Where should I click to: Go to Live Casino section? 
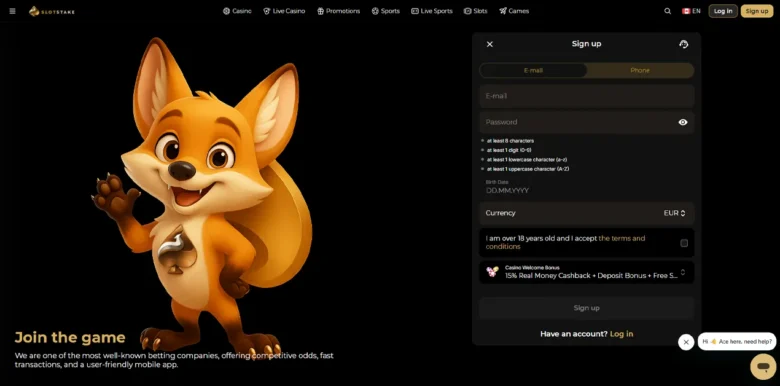coord(284,11)
